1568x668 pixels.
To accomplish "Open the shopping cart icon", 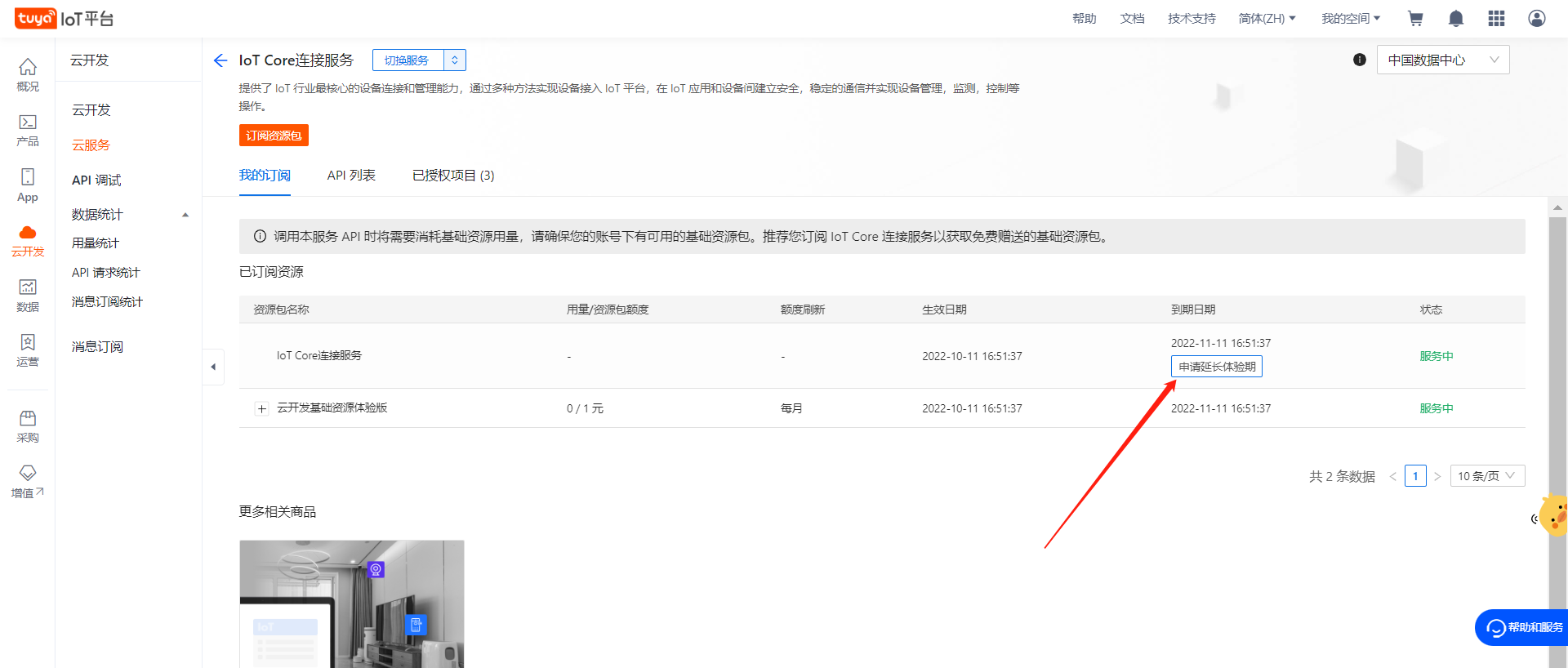I will (1416, 18).
